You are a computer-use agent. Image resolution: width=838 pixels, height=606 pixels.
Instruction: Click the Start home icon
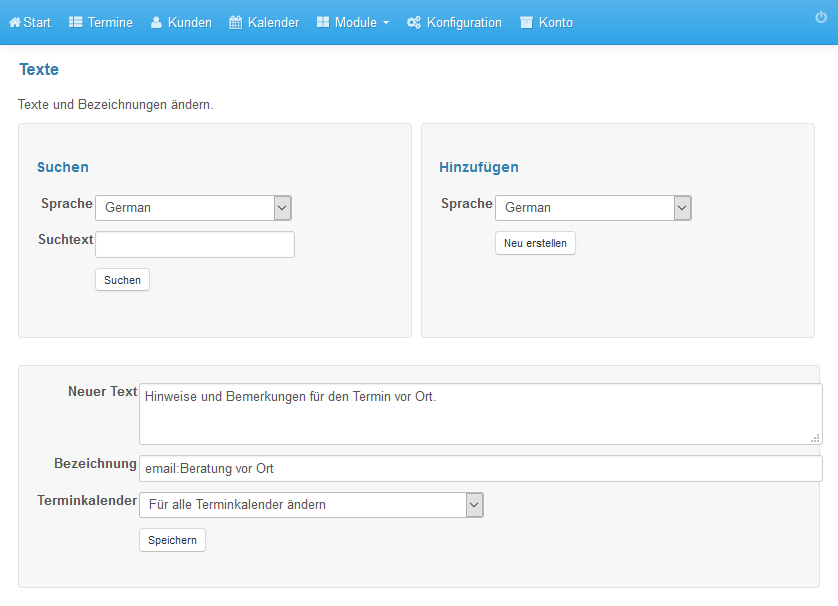[15, 22]
